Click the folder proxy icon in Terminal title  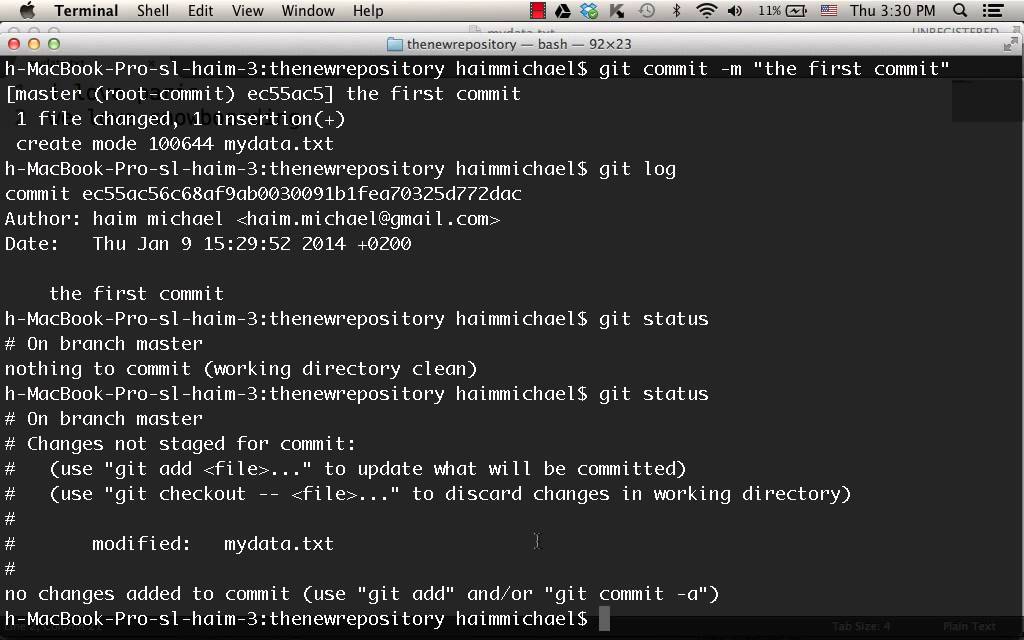coord(394,44)
